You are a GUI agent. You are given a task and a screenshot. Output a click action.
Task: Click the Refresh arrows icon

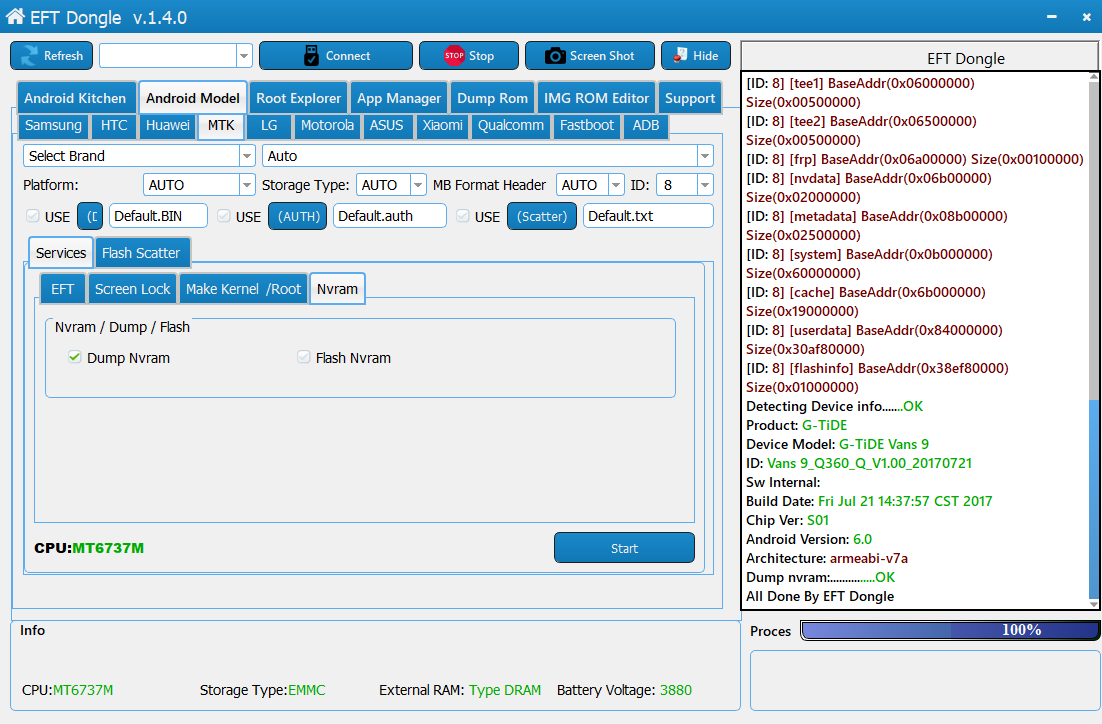(29, 56)
